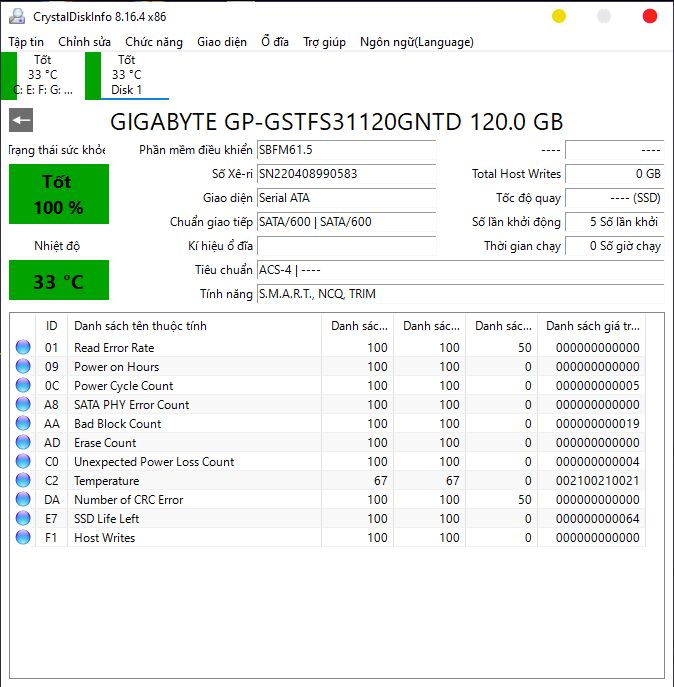This screenshot has width=674, height=687.
Task: Click status orb for Read Error Rate
Action: coord(23,348)
